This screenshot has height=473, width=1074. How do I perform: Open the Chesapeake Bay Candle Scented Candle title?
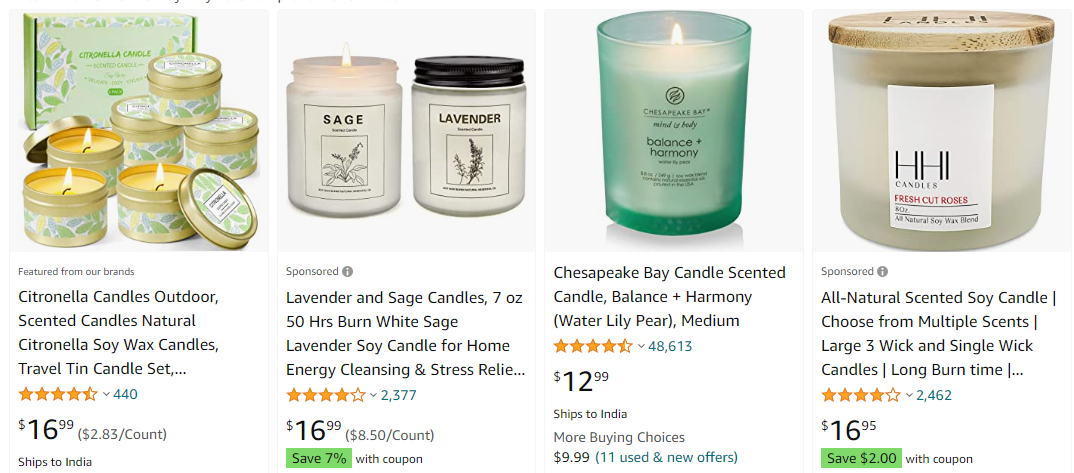point(669,297)
